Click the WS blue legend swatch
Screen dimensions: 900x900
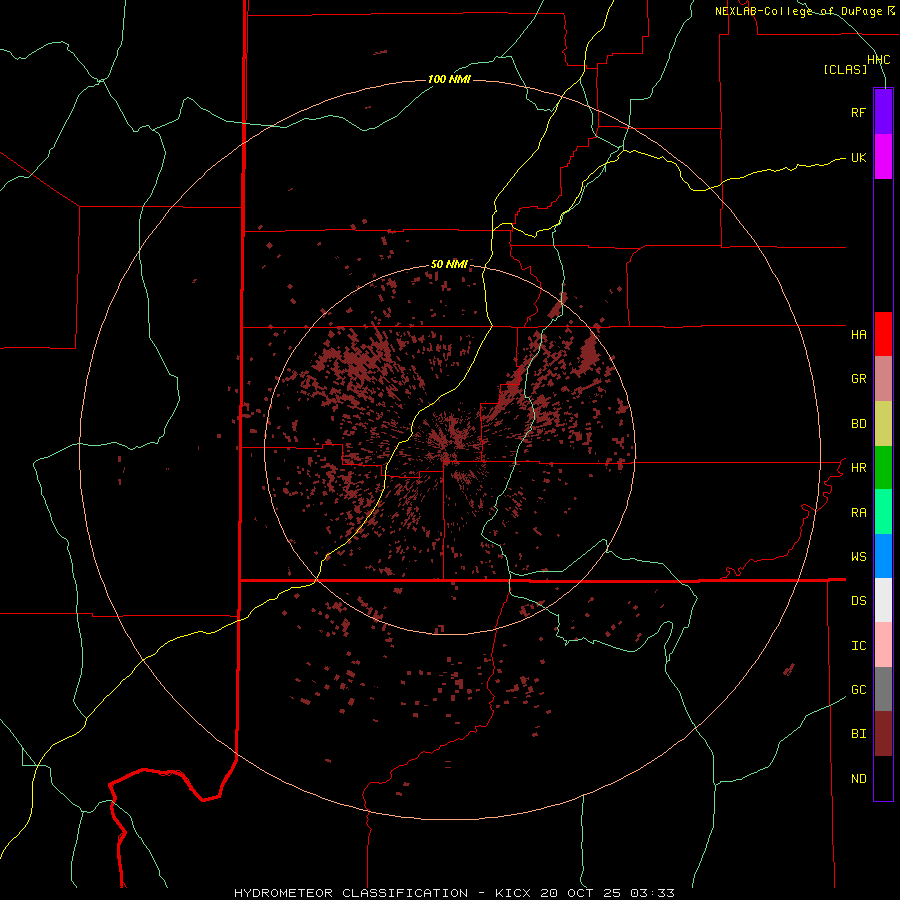click(x=883, y=556)
